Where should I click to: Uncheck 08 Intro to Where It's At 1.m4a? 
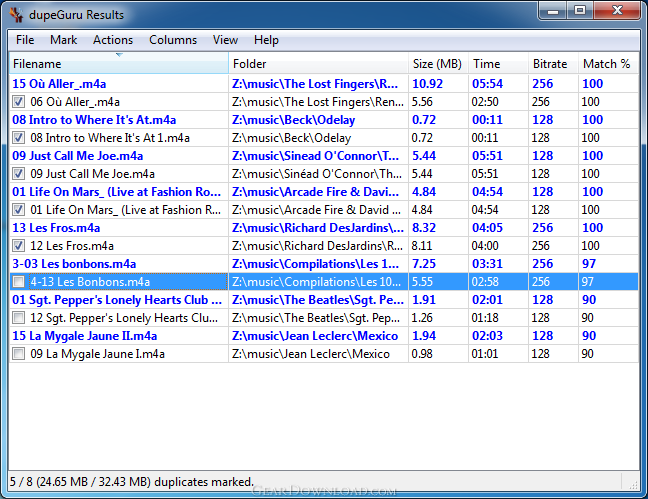click(19, 138)
